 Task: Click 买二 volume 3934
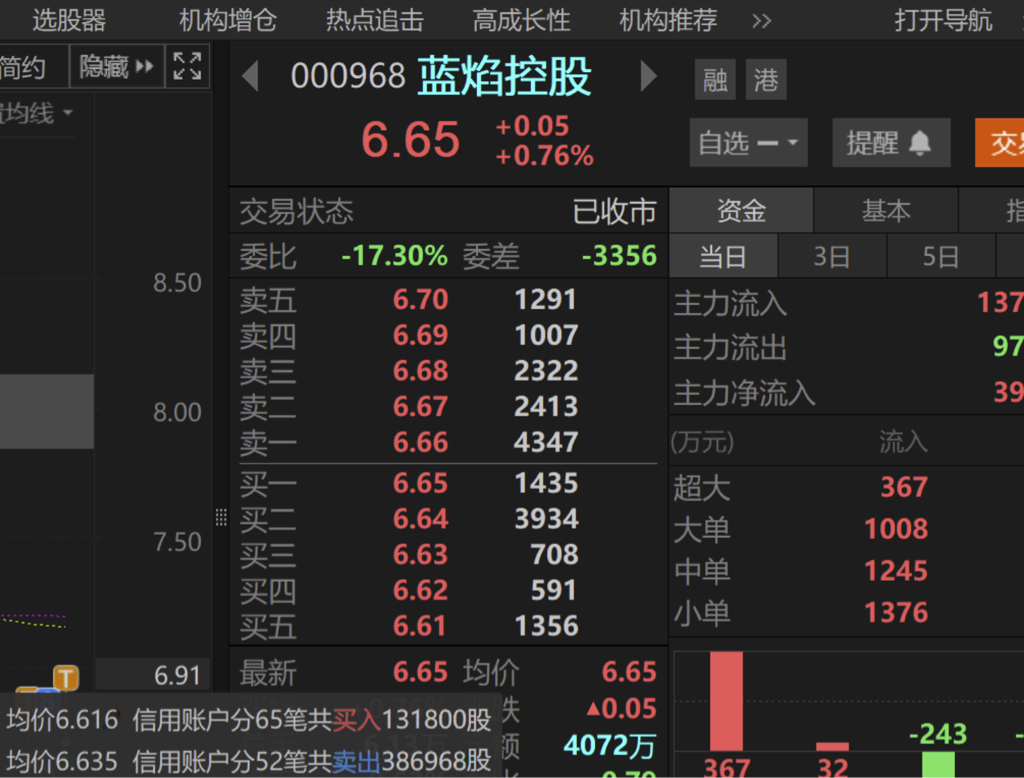[x=546, y=519]
